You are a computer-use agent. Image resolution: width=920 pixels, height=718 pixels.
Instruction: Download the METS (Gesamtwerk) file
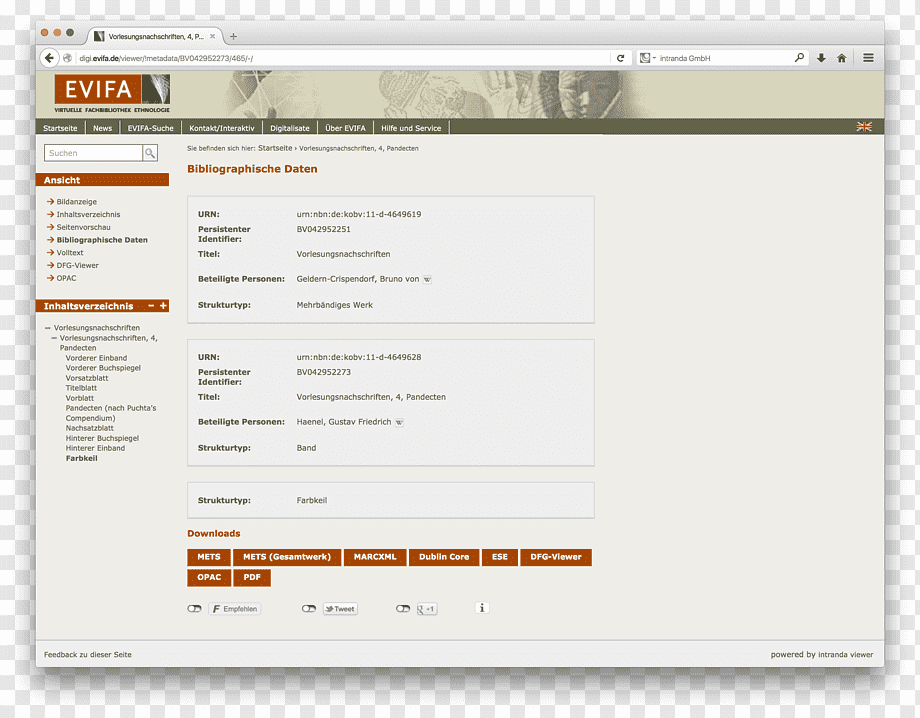click(287, 557)
